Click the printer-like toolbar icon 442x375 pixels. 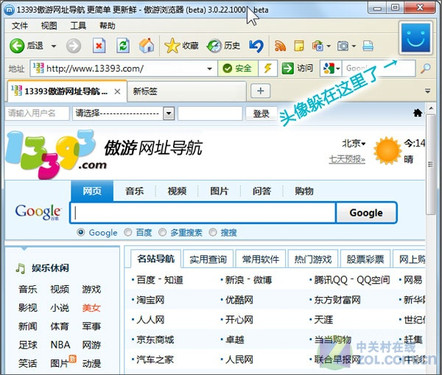click(368, 46)
